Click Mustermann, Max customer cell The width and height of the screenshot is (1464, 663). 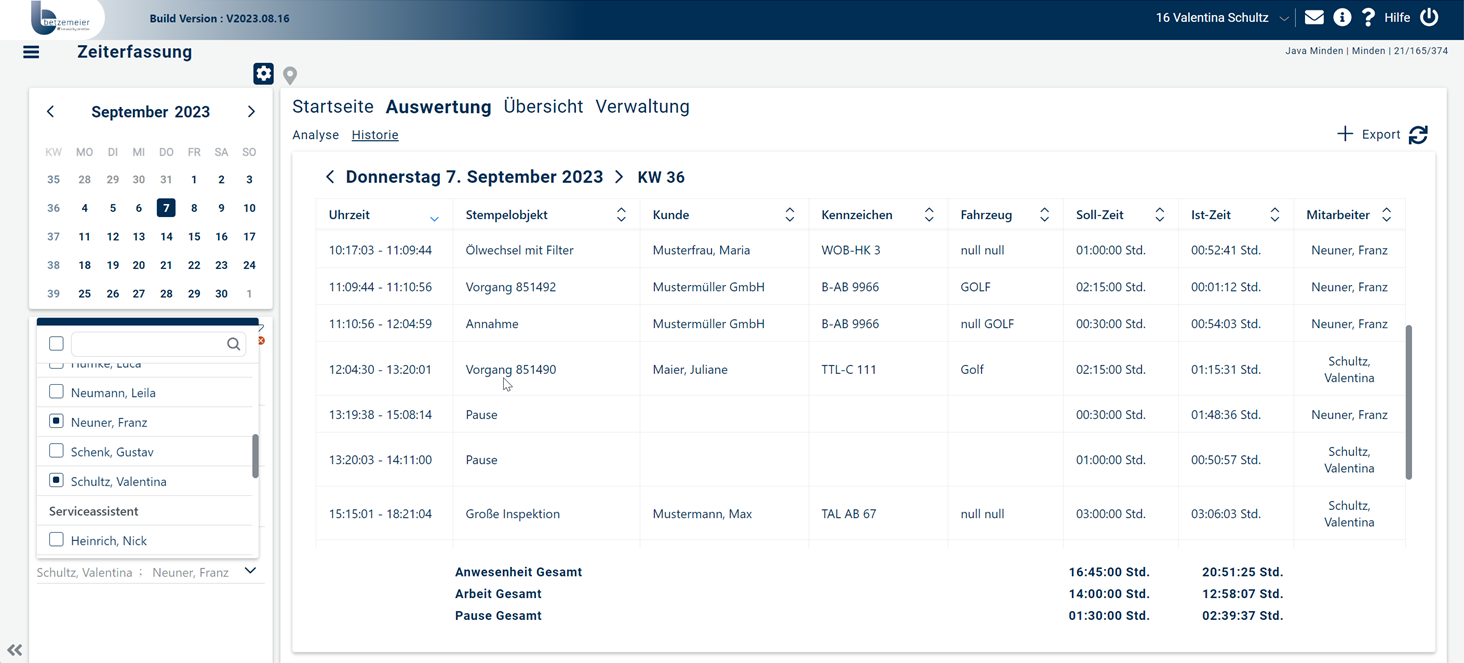click(x=702, y=514)
